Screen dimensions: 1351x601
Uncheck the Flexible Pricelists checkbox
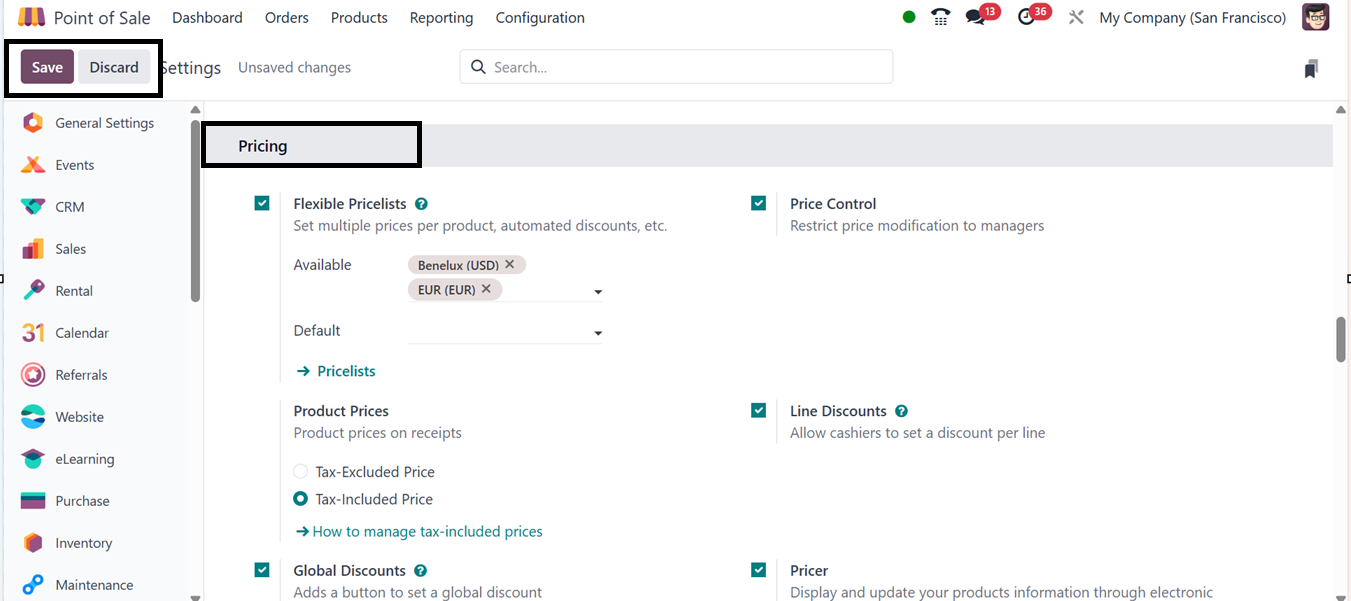click(x=262, y=203)
